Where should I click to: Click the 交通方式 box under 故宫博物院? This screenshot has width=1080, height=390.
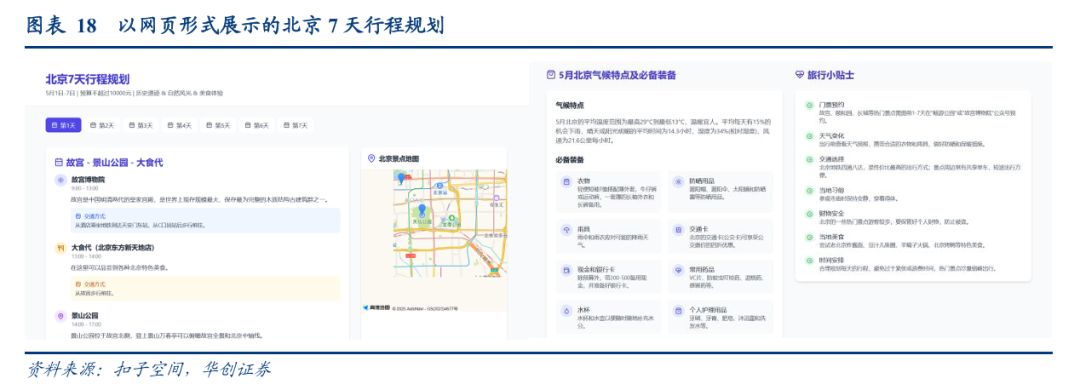coord(205,220)
